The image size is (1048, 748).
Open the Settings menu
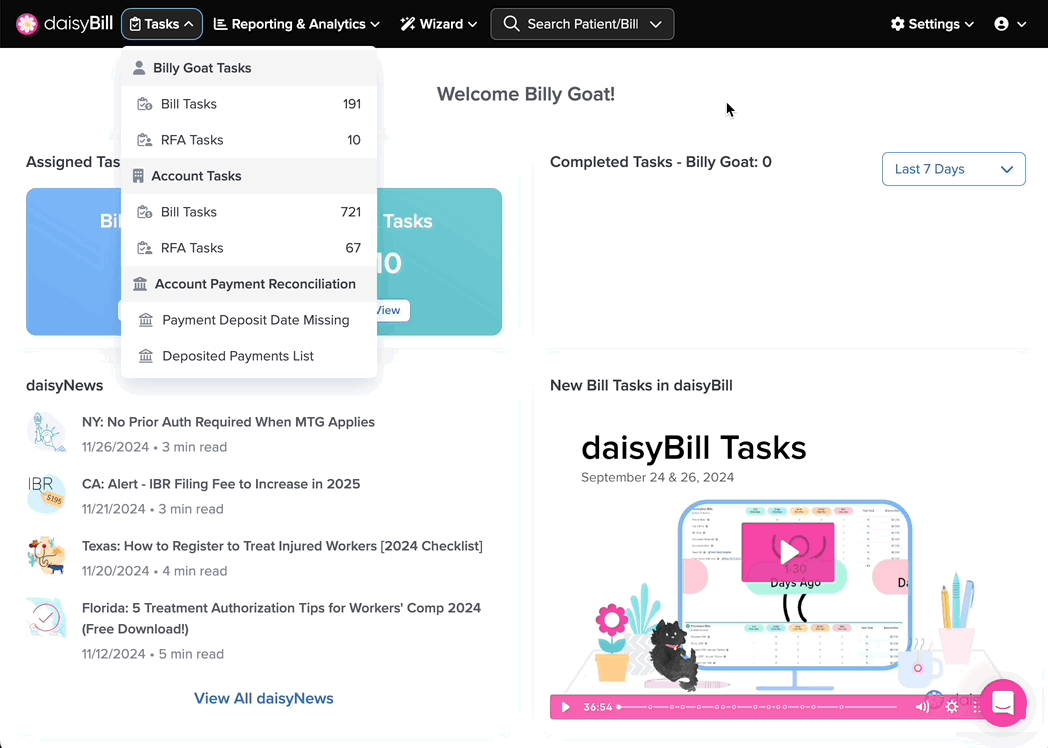point(932,24)
